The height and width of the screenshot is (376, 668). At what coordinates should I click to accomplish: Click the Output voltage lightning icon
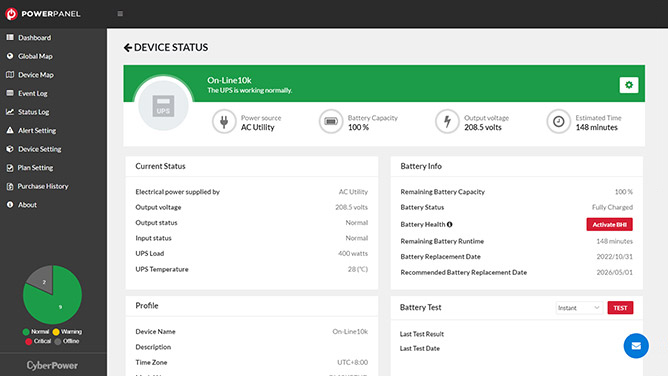click(x=447, y=122)
